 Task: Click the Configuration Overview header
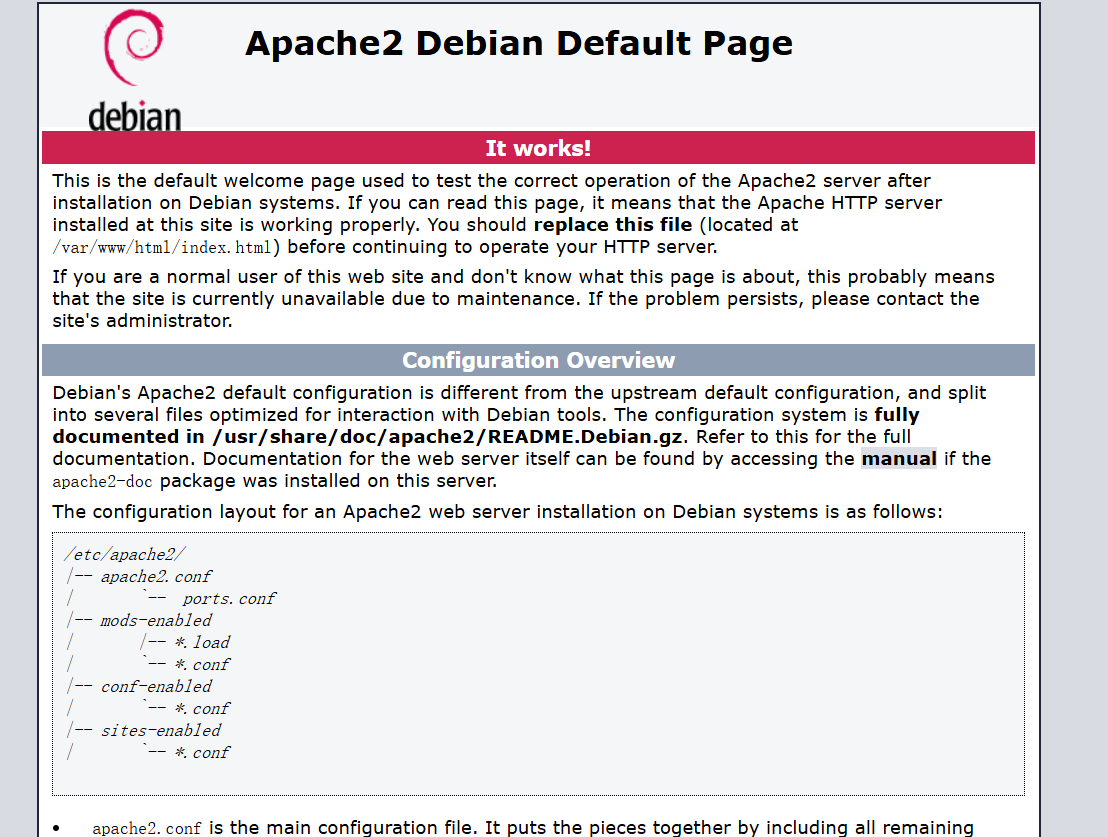[x=538, y=360]
